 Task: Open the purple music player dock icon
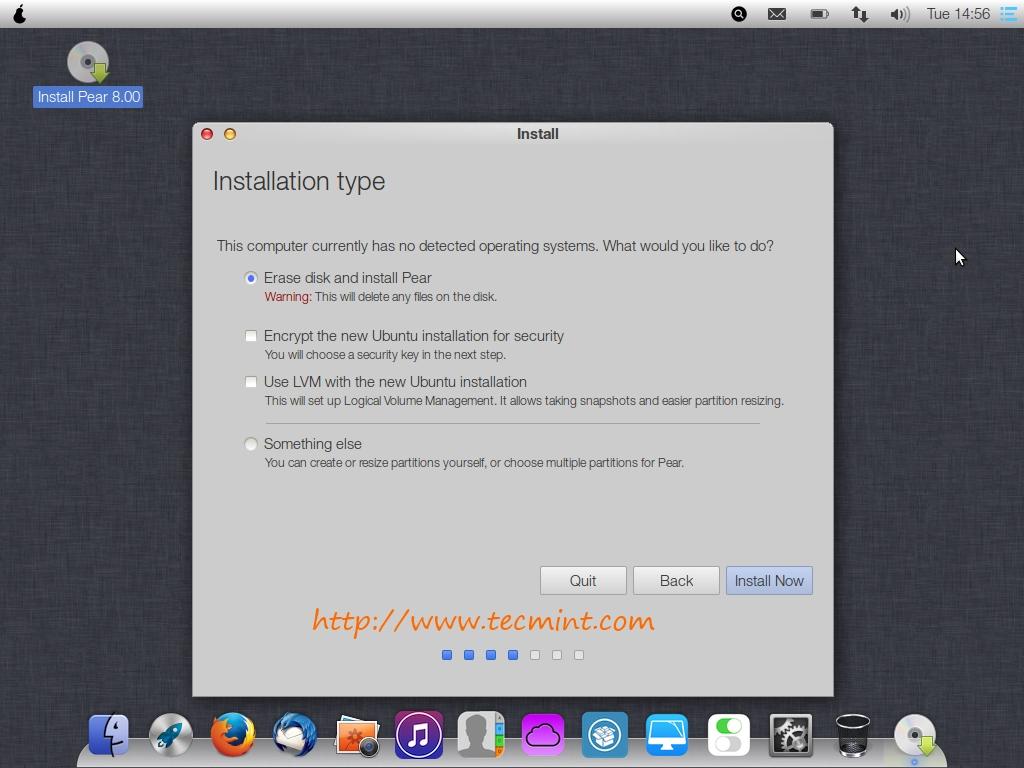click(419, 736)
